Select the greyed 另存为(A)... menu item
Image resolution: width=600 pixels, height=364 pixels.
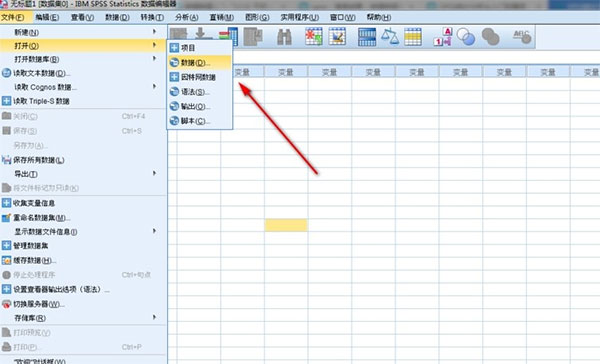[x=83, y=145]
